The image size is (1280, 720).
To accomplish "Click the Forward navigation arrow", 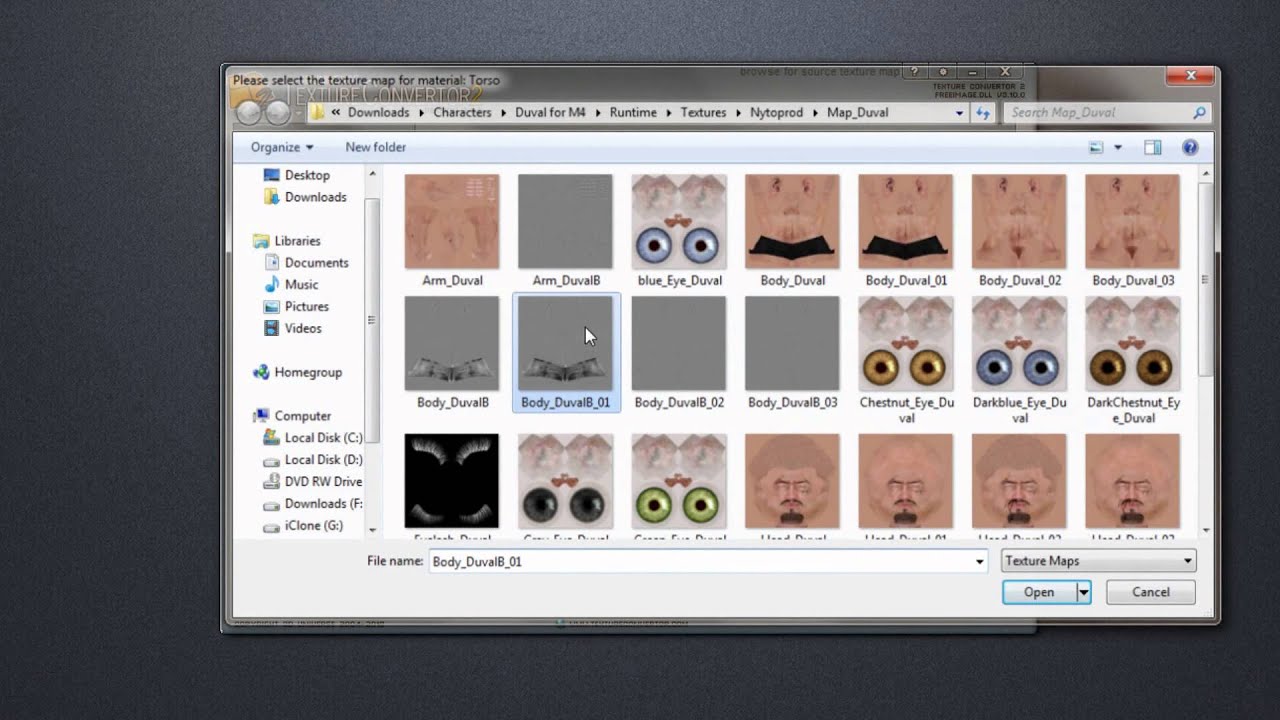I will [x=277, y=113].
